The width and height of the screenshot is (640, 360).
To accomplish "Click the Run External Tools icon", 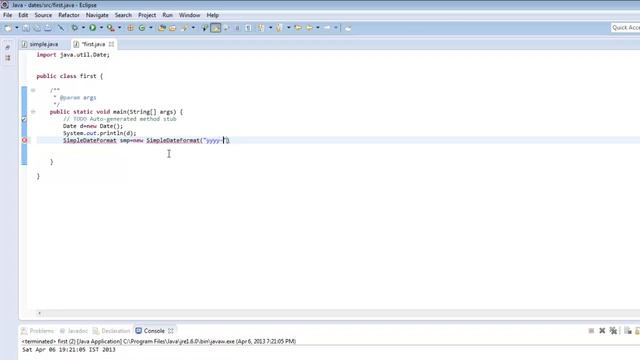I will pos(111,28).
